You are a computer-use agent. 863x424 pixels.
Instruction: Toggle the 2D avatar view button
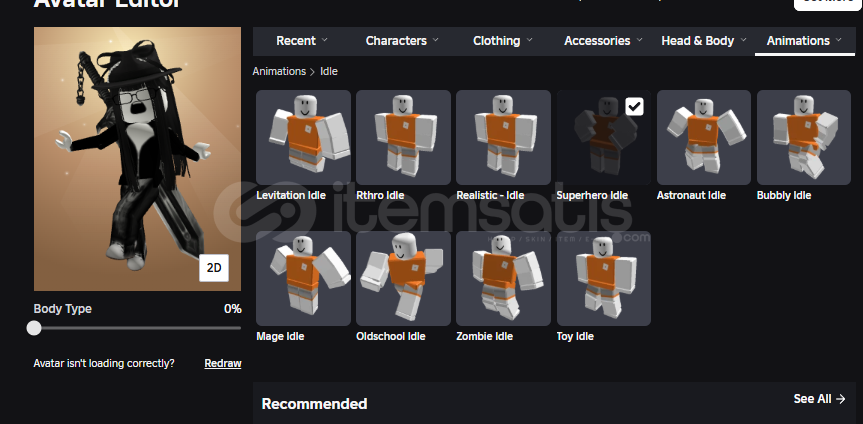214,268
